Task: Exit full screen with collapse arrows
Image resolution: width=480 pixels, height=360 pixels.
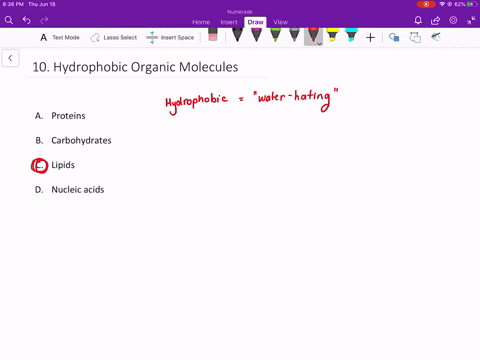Action: (471, 20)
